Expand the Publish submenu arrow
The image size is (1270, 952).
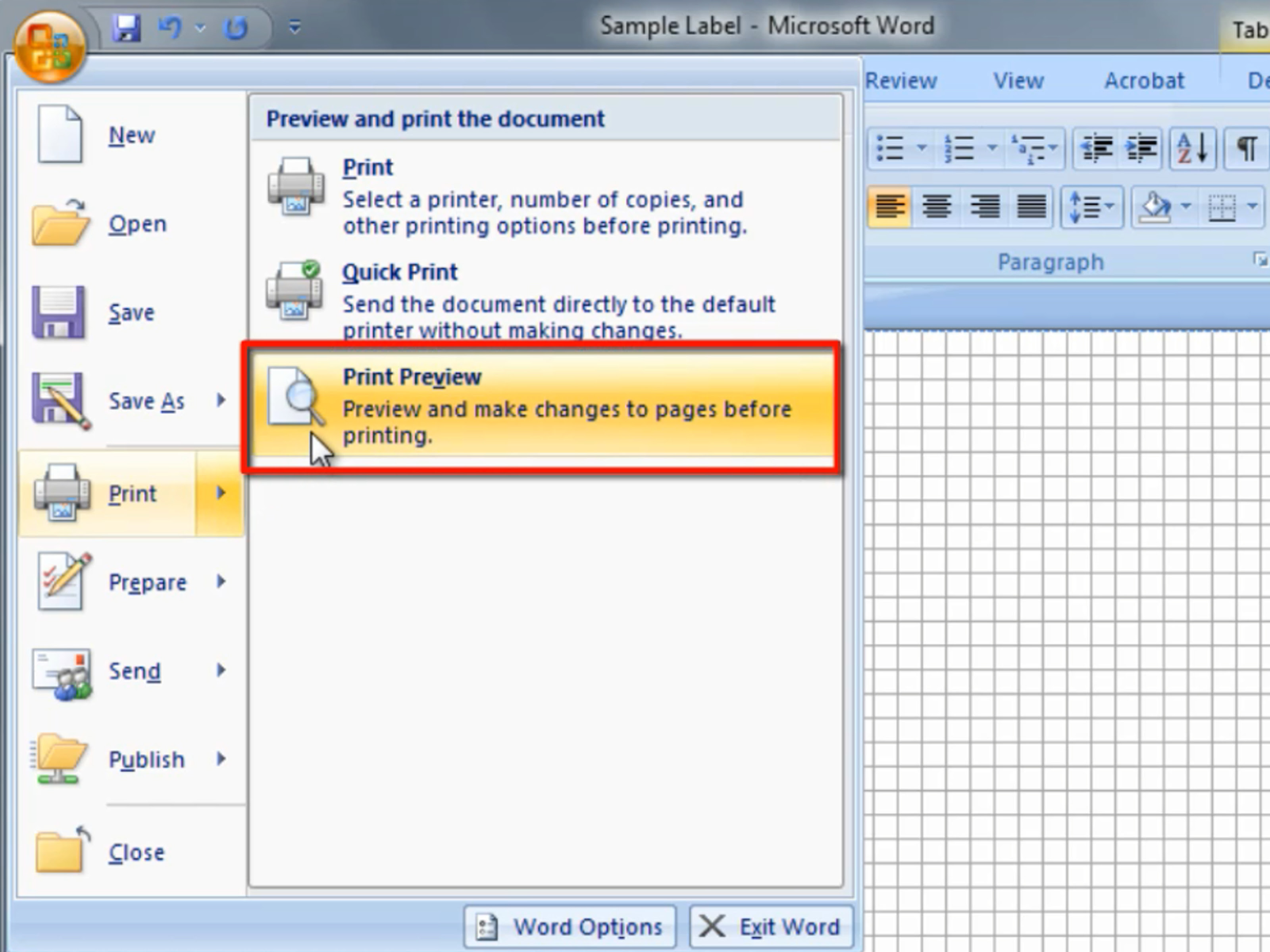click(221, 759)
